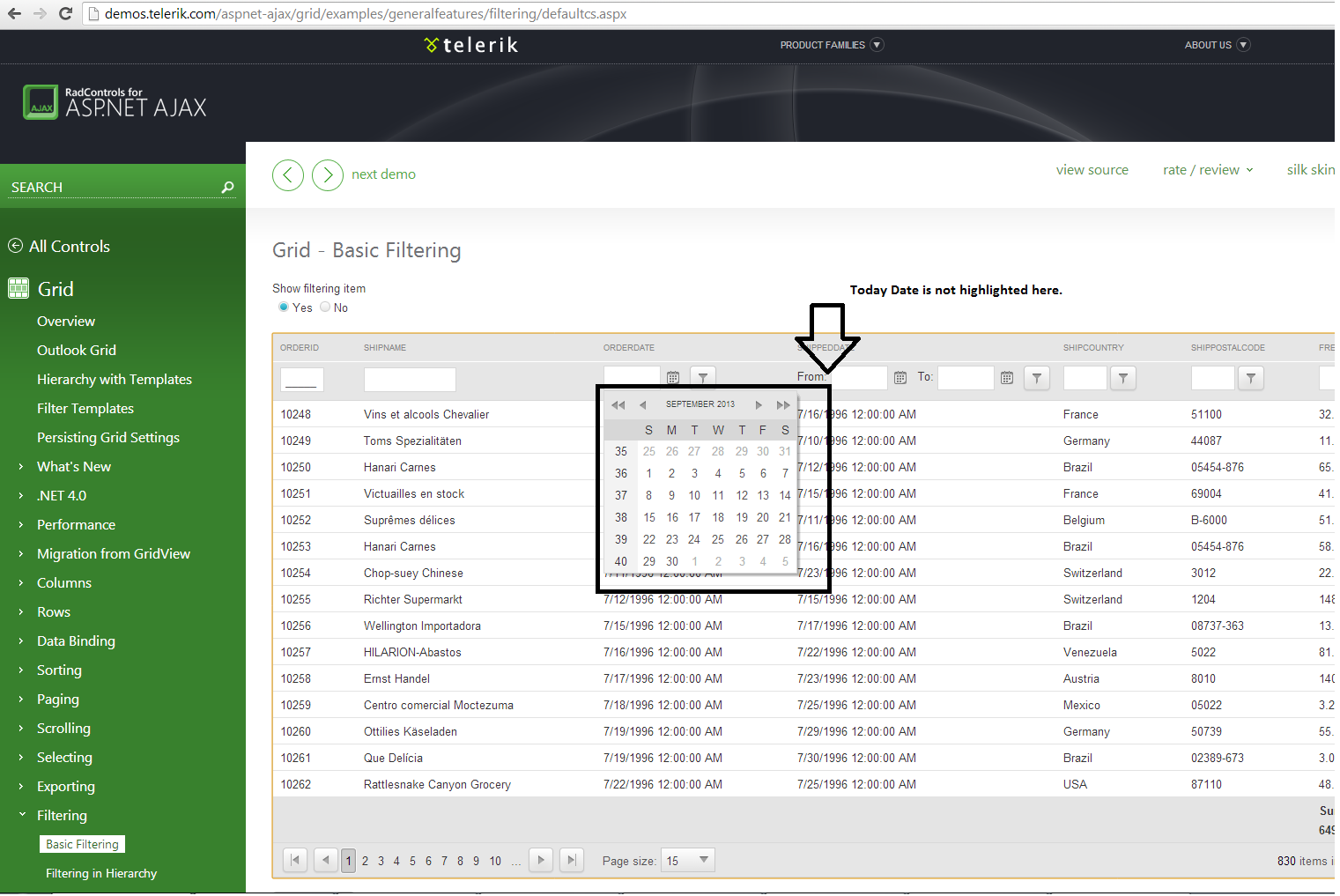Expand the Migration from GridView section
The height and width of the screenshot is (896, 1340).
(x=21, y=554)
